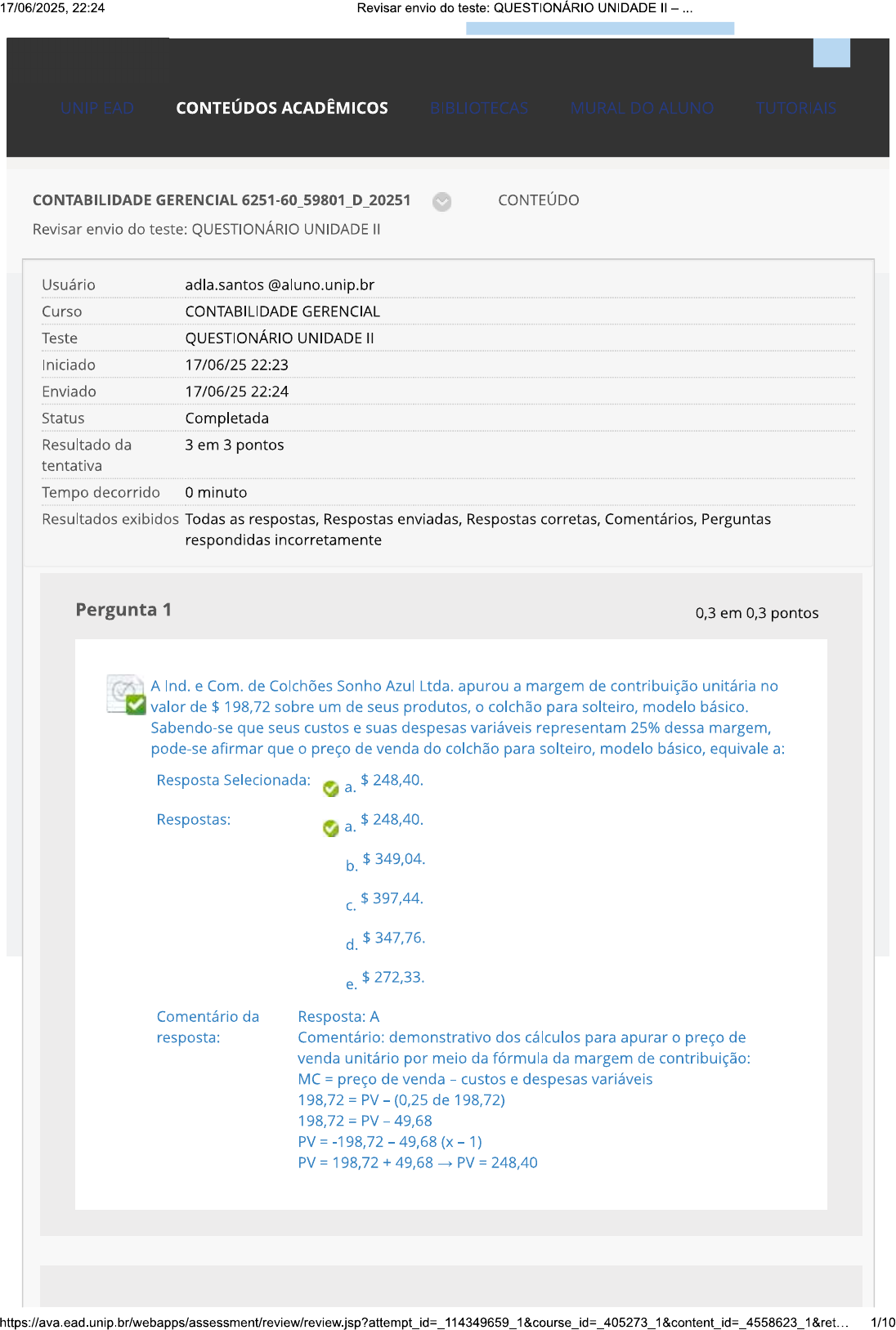This screenshot has height=1330, width=896.
Task: Click the Status value Completada
Action: (x=226, y=418)
